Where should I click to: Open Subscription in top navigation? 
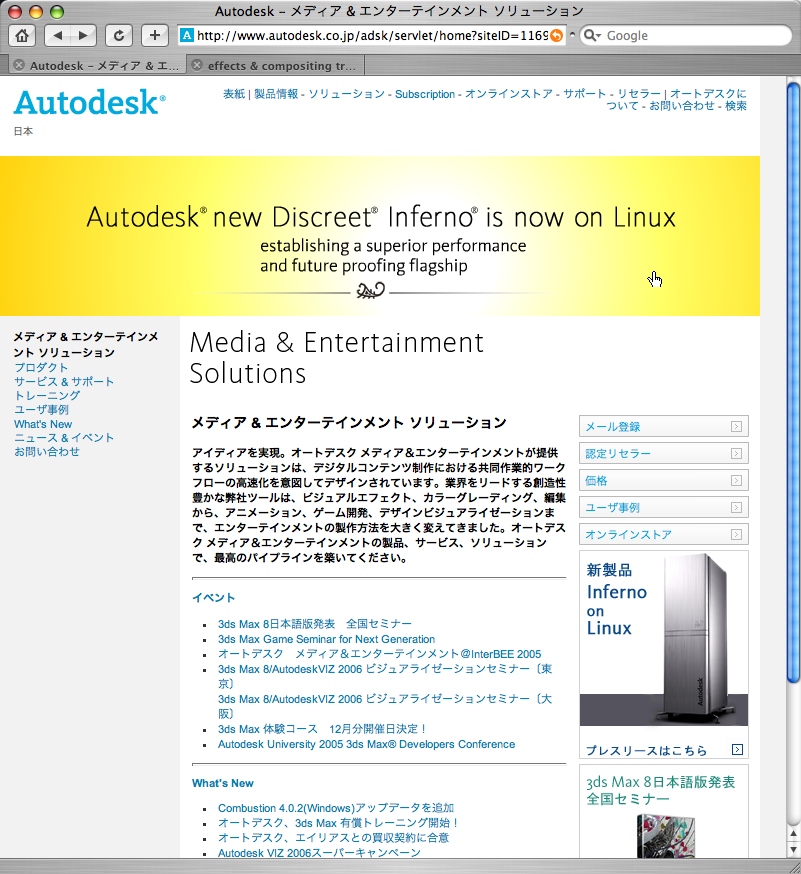425,94
